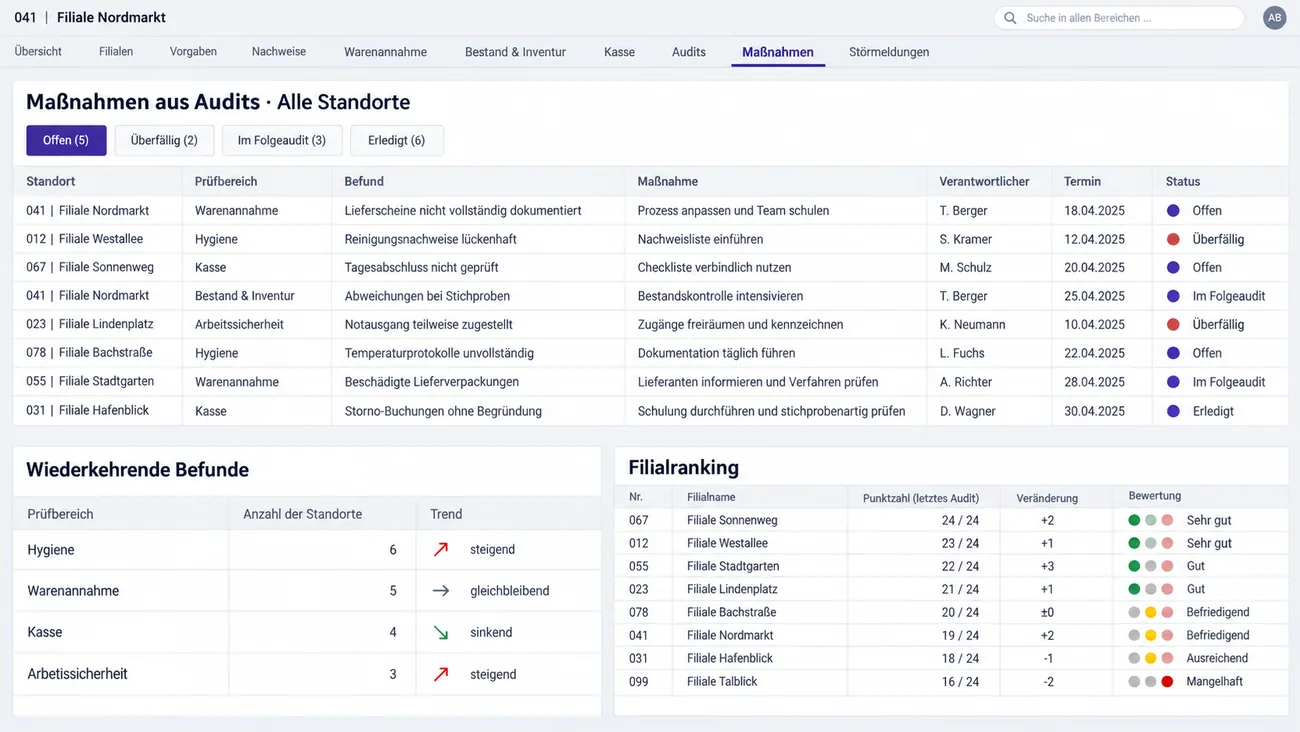Show Erledigt (6) measures
This screenshot has width=1300, height=732.
pyautogui.click(x=396, y=140)
